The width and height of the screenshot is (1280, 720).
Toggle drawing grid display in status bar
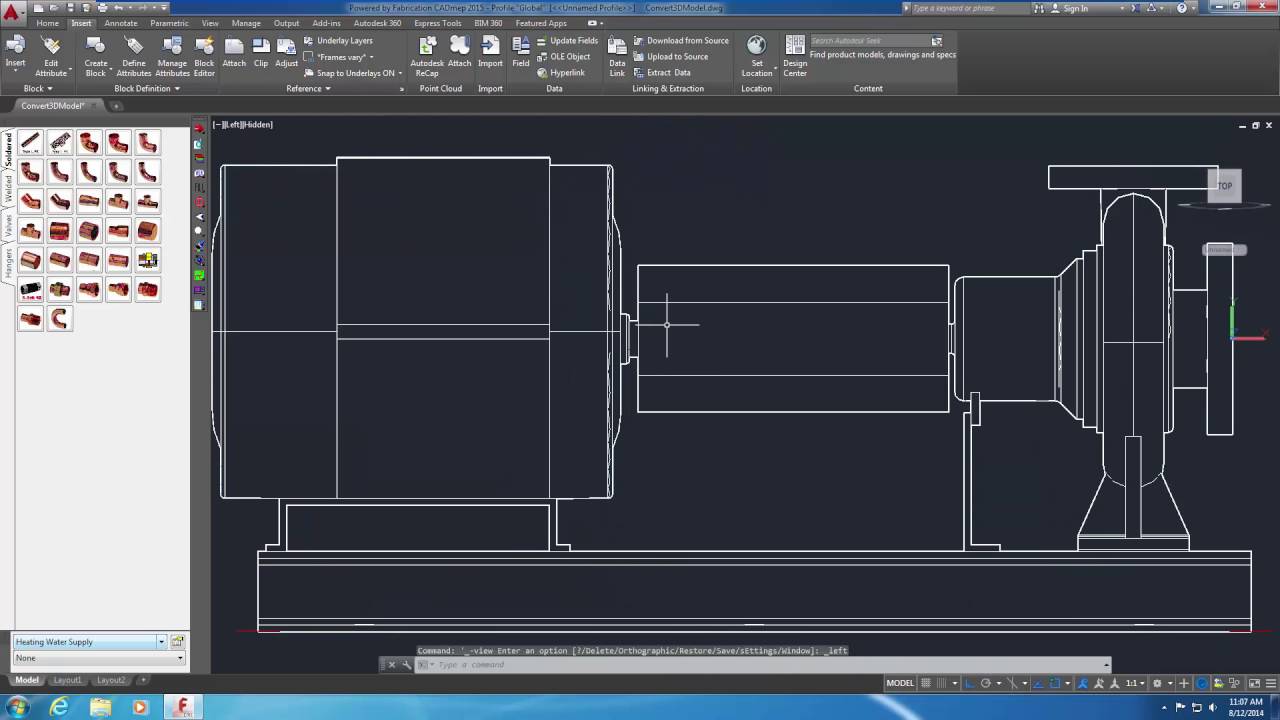coord(926,683)
